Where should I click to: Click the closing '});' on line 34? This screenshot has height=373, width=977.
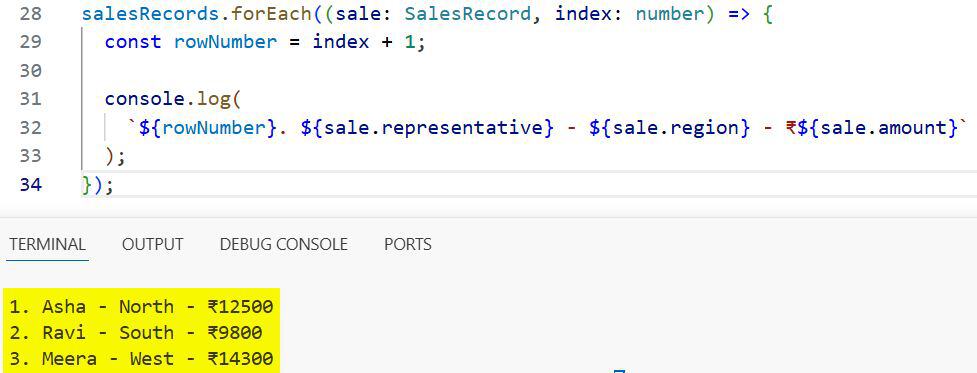[97, 185]
